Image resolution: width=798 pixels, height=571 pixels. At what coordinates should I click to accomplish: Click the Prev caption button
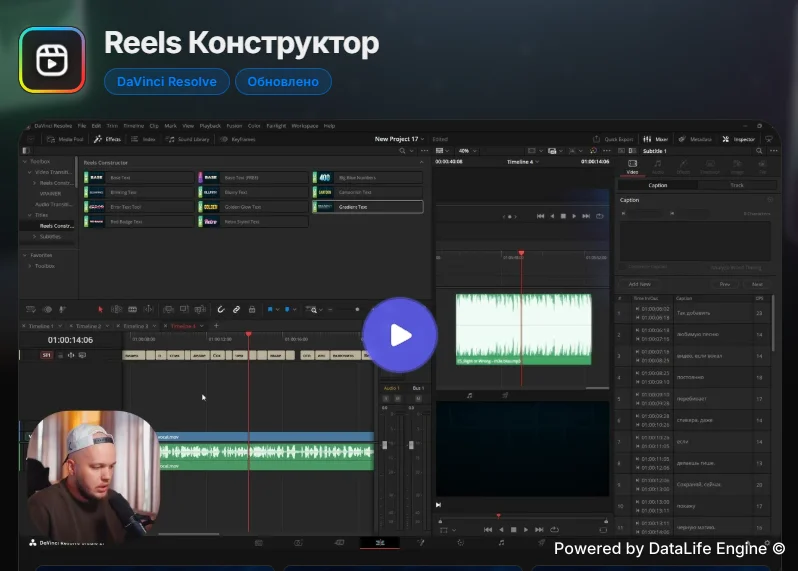click(725, 284)
